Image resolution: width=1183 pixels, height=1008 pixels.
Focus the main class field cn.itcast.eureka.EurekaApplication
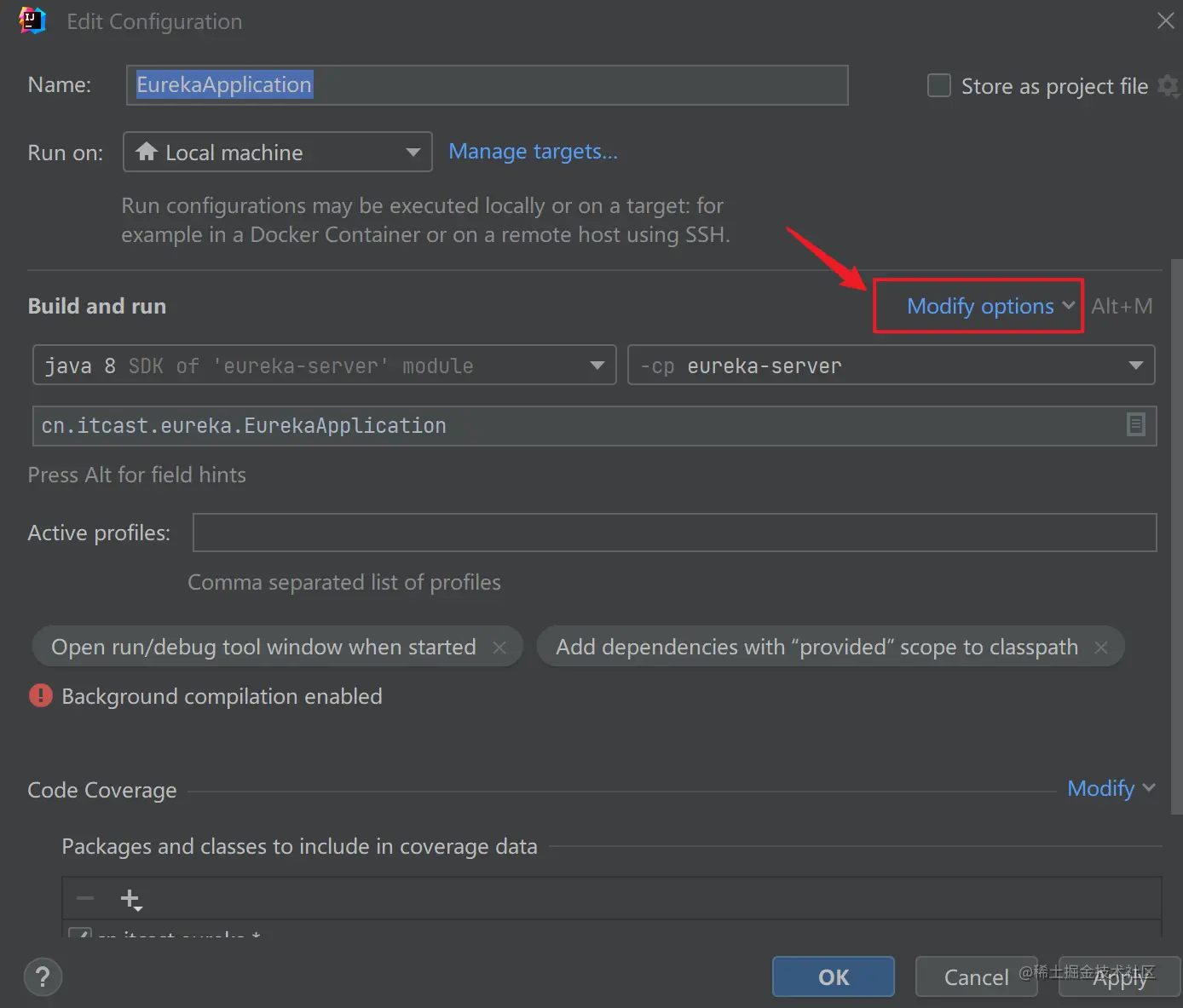point(594,425)
